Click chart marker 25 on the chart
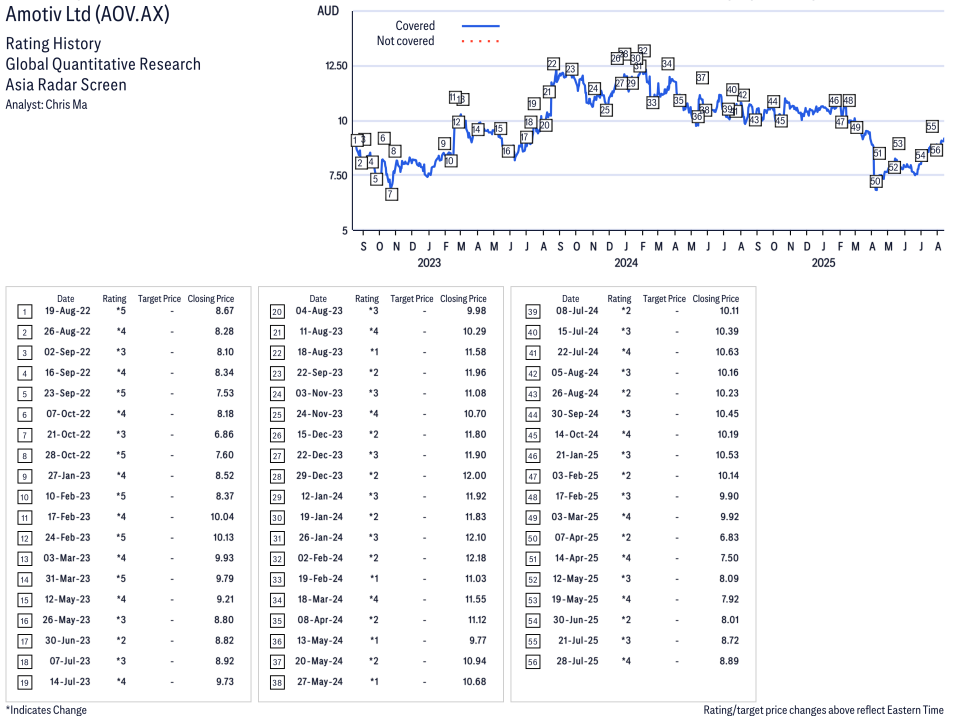The height and width of the screenshot is (716, 955). [605, 110]
